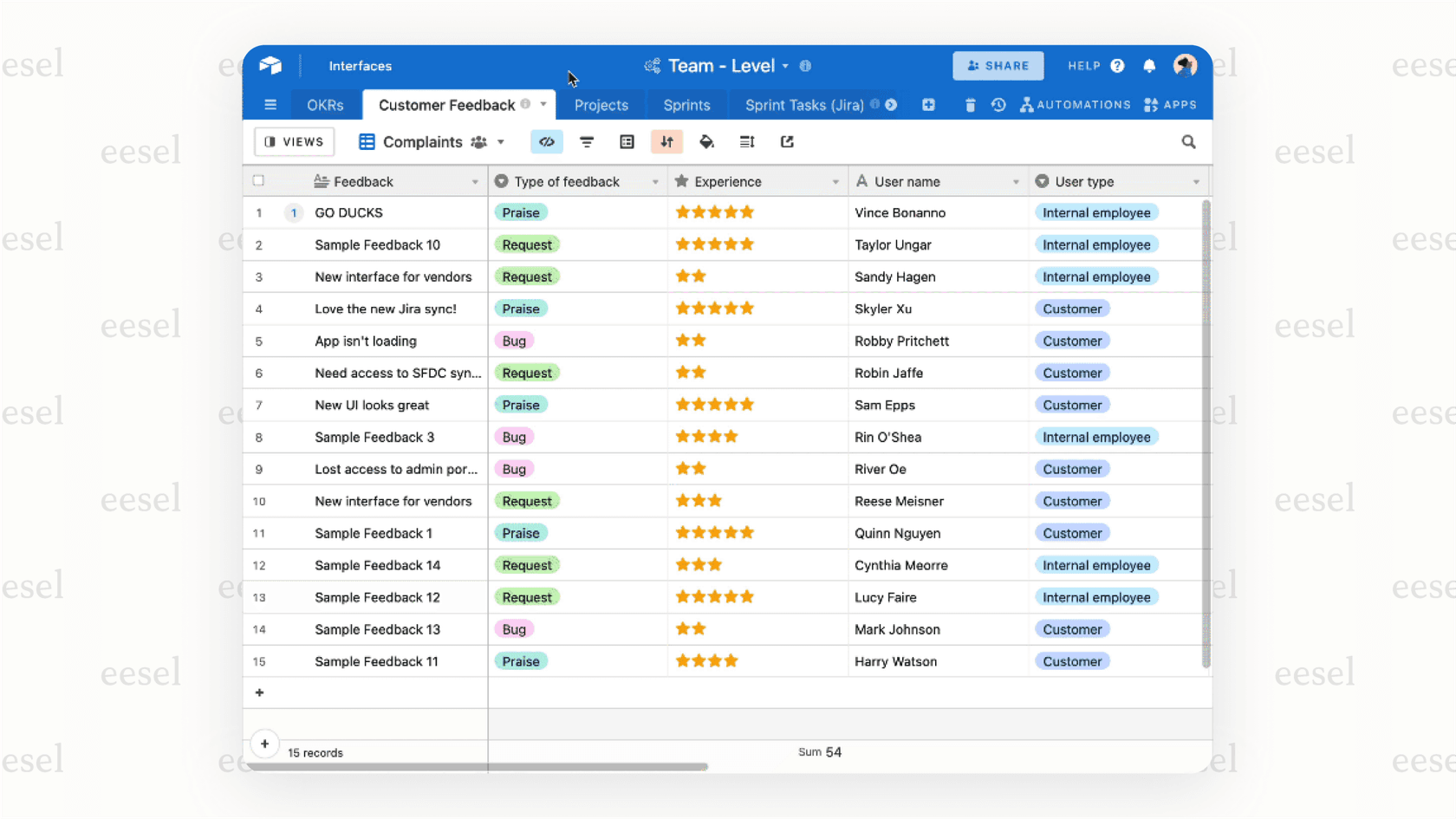Add a new record with the plus button
The width and height of the screenshot is (1456, 819).
tap(259, 692)
